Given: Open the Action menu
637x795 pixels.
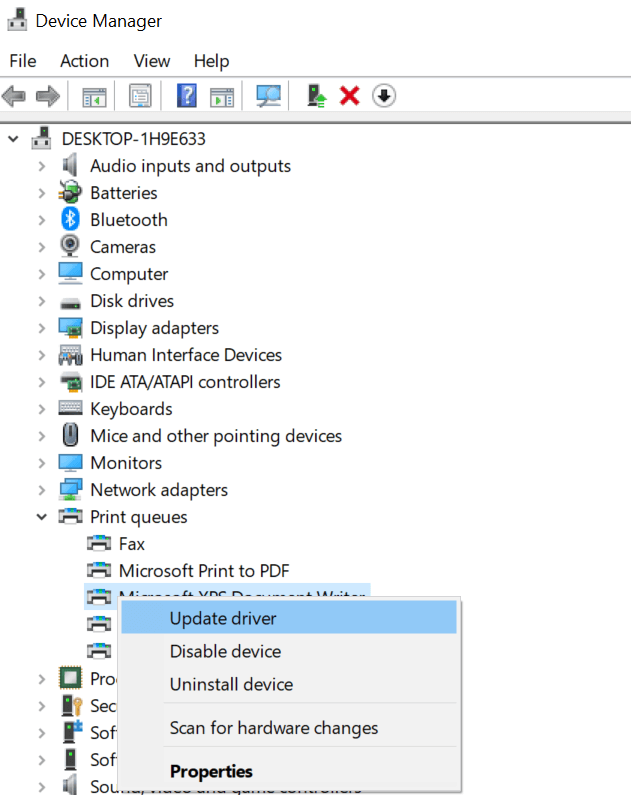Looking at the screenshot, I should tap(84, 61).
